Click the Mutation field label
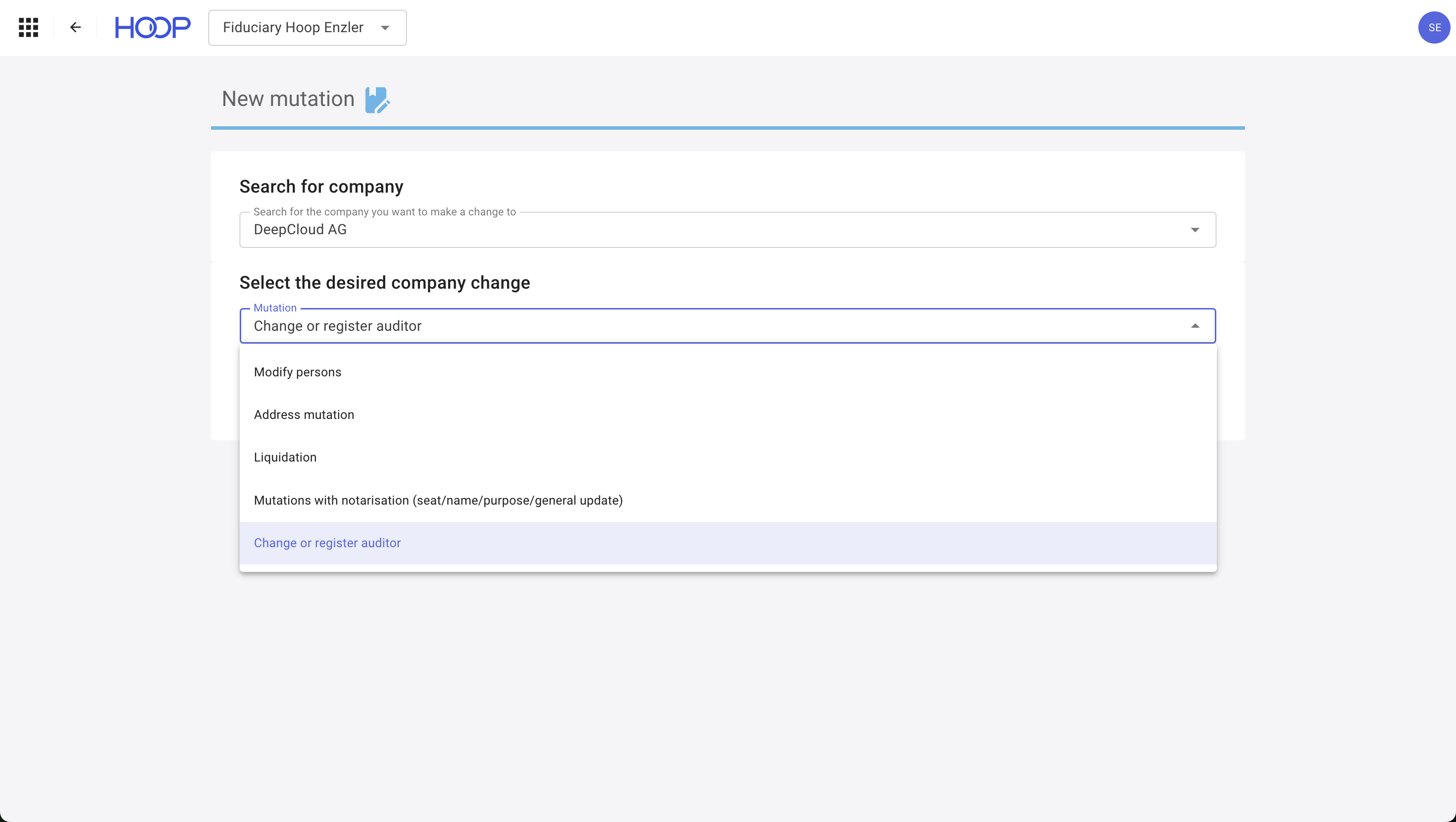 coord(275,308)
